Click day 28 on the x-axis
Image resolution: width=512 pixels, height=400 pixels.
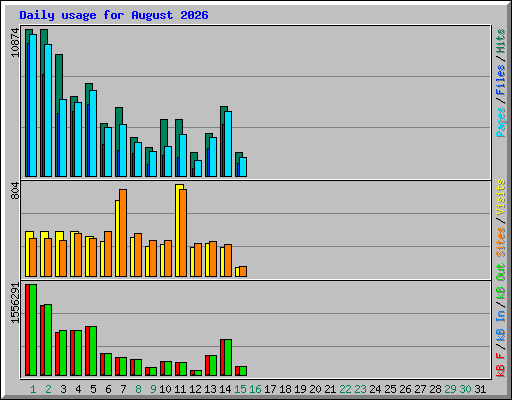(435, 389)
